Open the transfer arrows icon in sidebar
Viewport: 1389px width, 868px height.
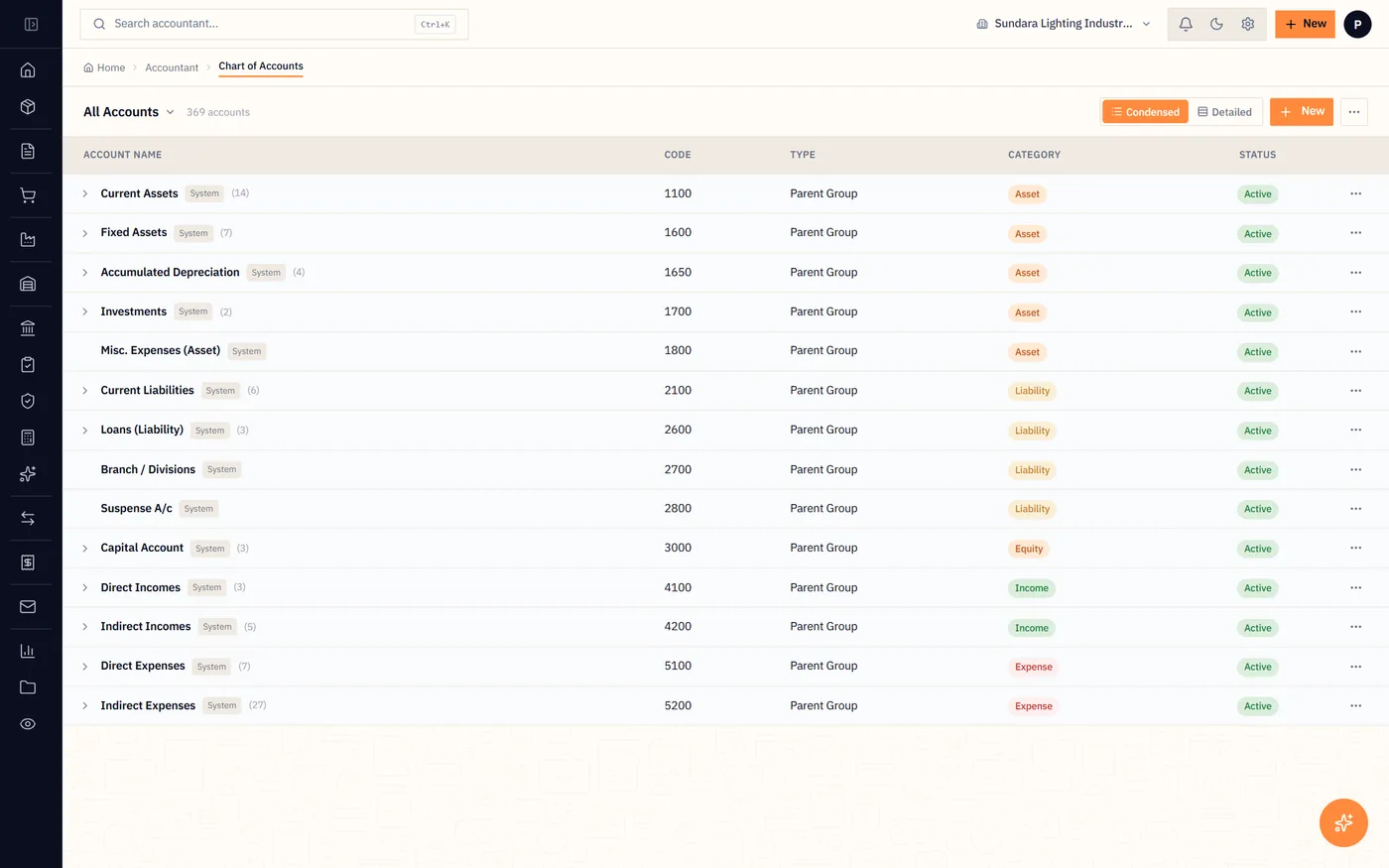[x=28, y=518]
